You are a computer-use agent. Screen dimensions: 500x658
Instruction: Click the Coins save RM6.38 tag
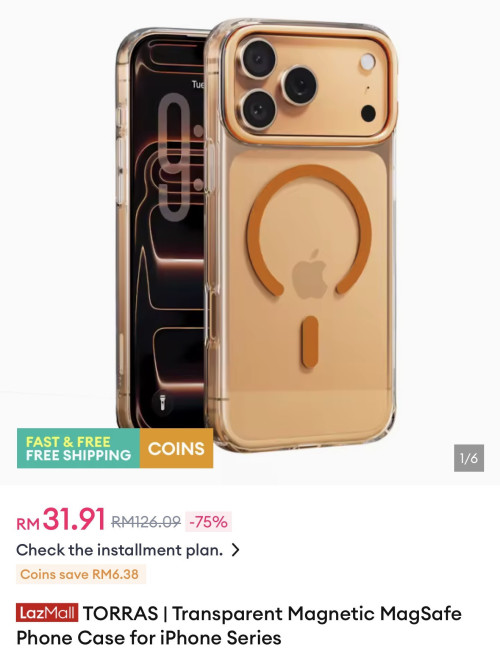click(x=81, y=574)
